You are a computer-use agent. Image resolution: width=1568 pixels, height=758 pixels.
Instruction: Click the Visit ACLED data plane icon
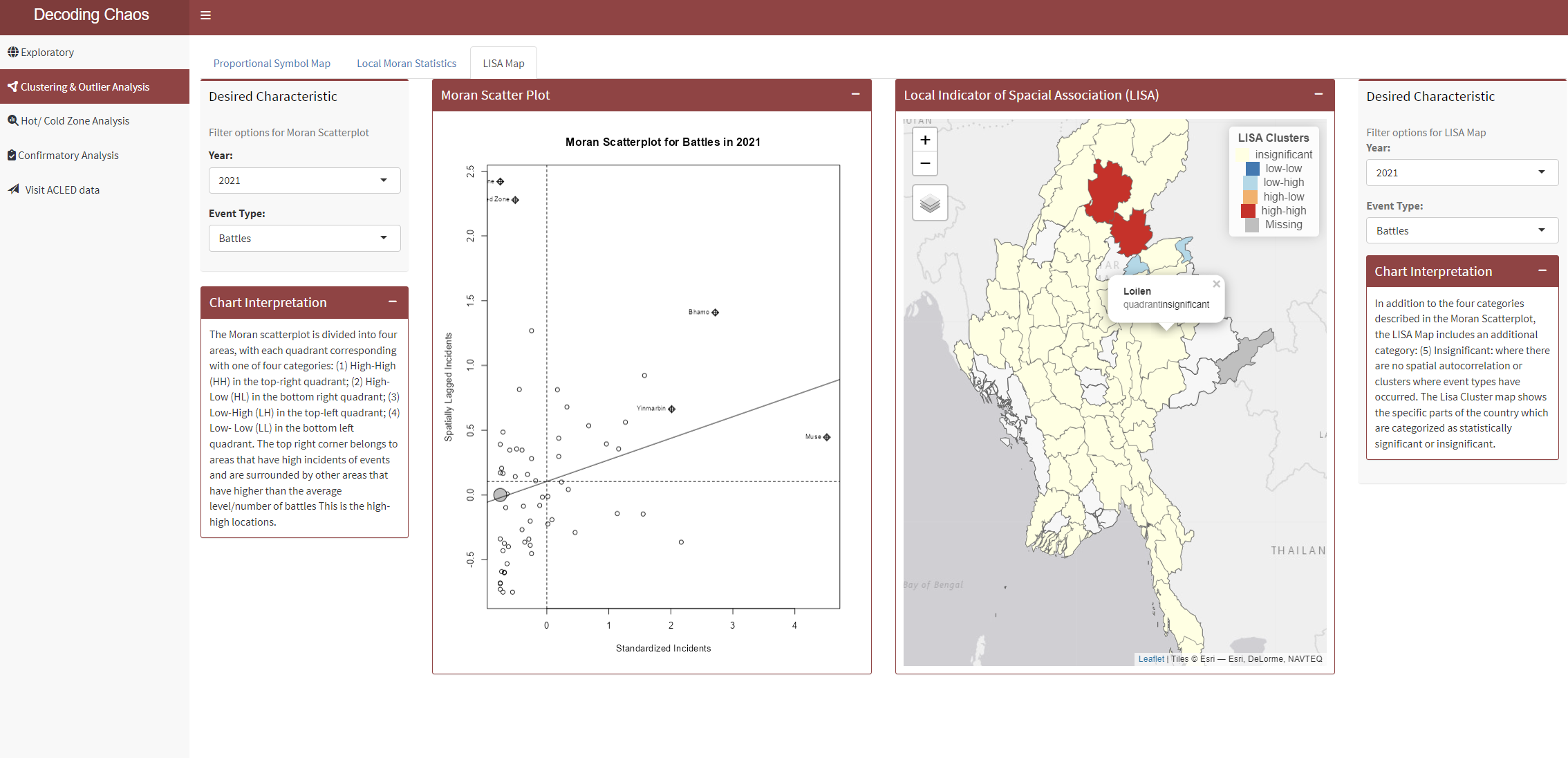(14, 189)
